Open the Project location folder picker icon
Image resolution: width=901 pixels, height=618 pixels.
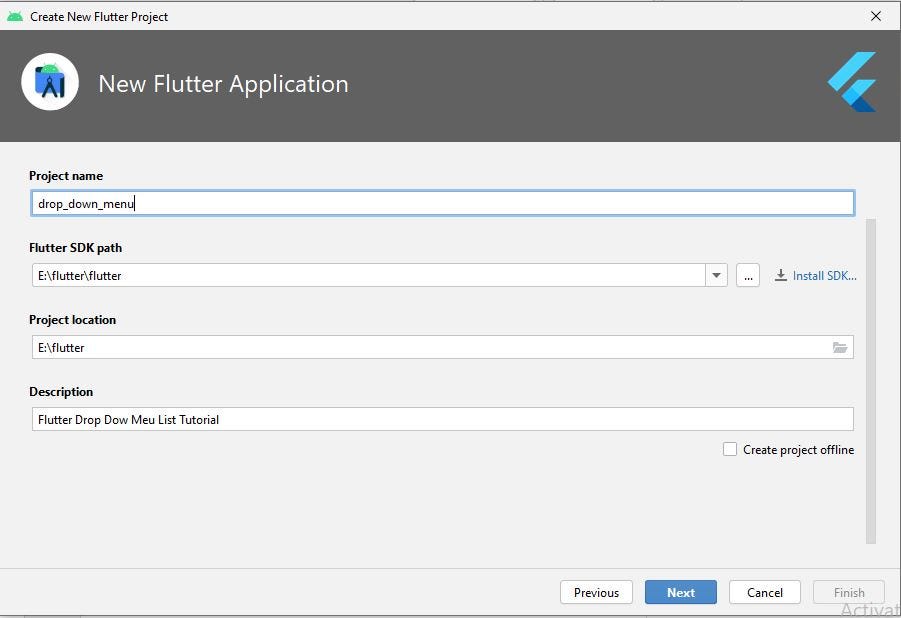click(840, 347)
